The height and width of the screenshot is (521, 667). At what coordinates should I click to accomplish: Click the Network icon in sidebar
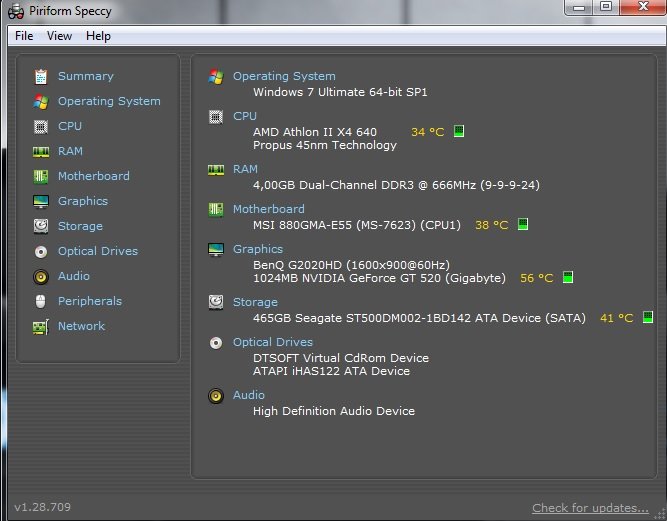coord(40,326)
